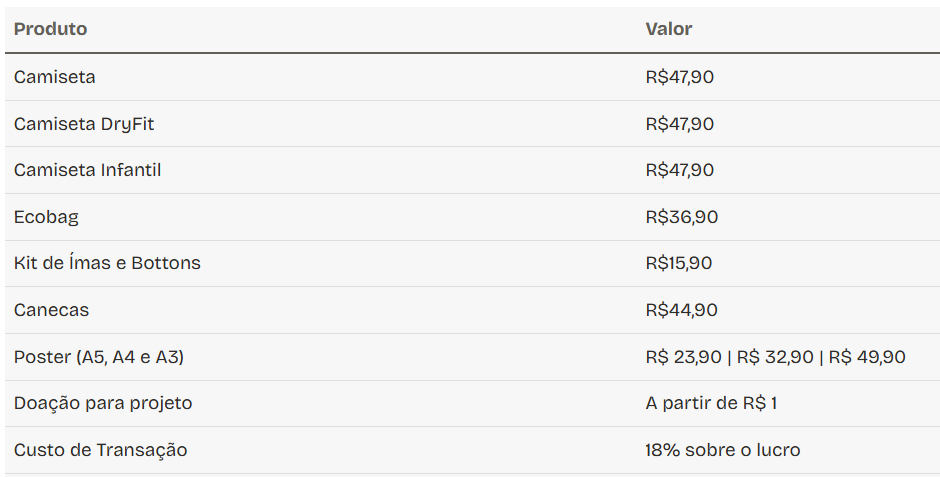Image resolution: width=940 pixels, height=477 pixels.
Task: Click the poster price R$ 23,90
Action: pos(684,357)
